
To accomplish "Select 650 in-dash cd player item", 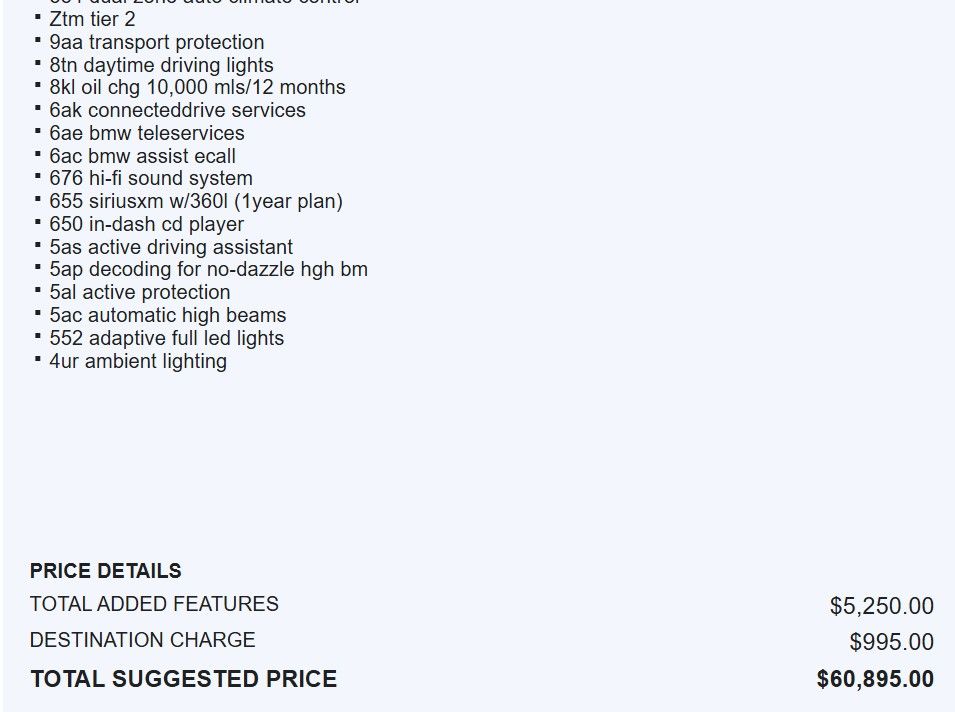I will 147,224.
